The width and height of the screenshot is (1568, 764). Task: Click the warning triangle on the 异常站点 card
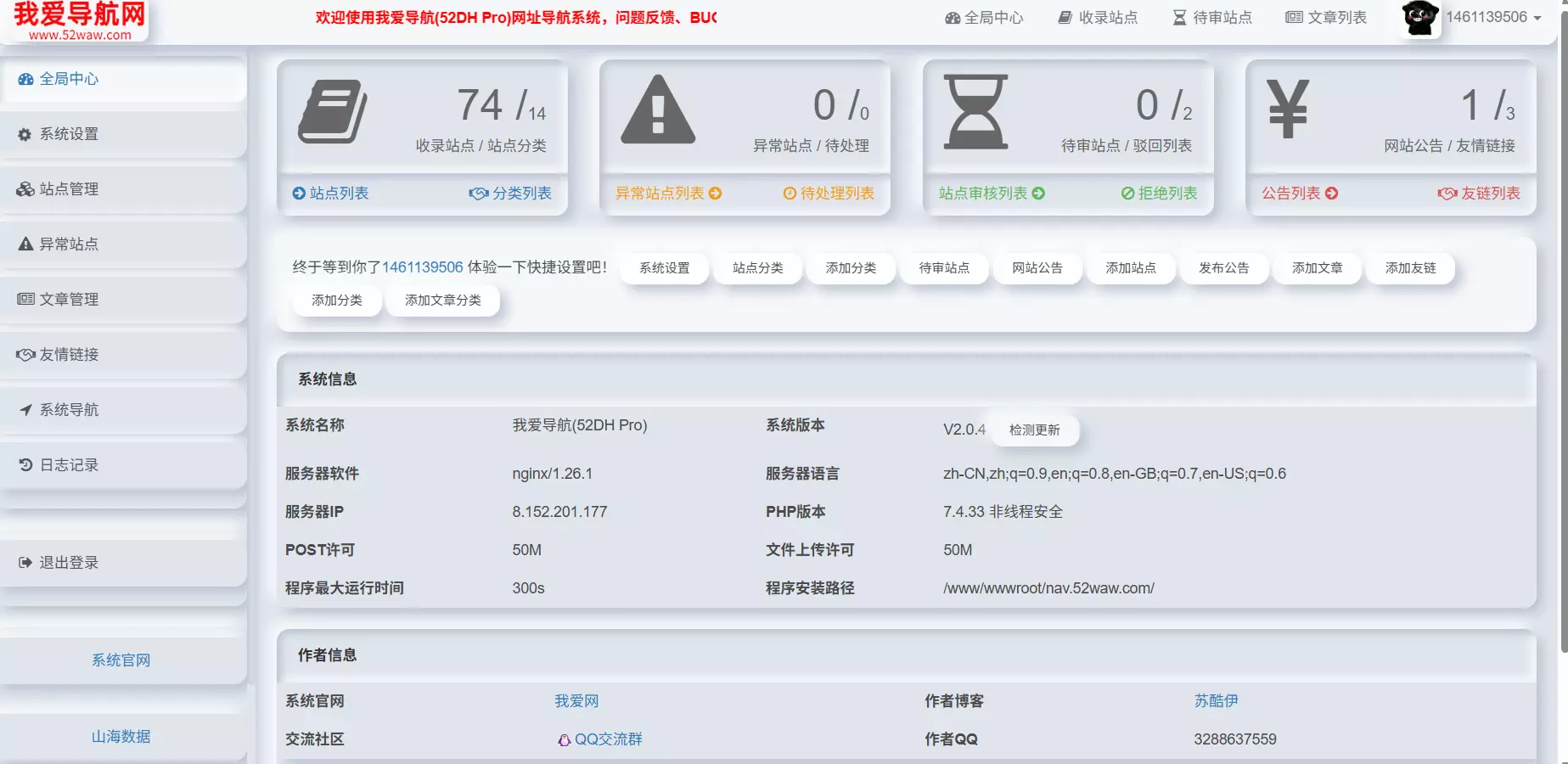pyautogui.click(x=656, y=111)
